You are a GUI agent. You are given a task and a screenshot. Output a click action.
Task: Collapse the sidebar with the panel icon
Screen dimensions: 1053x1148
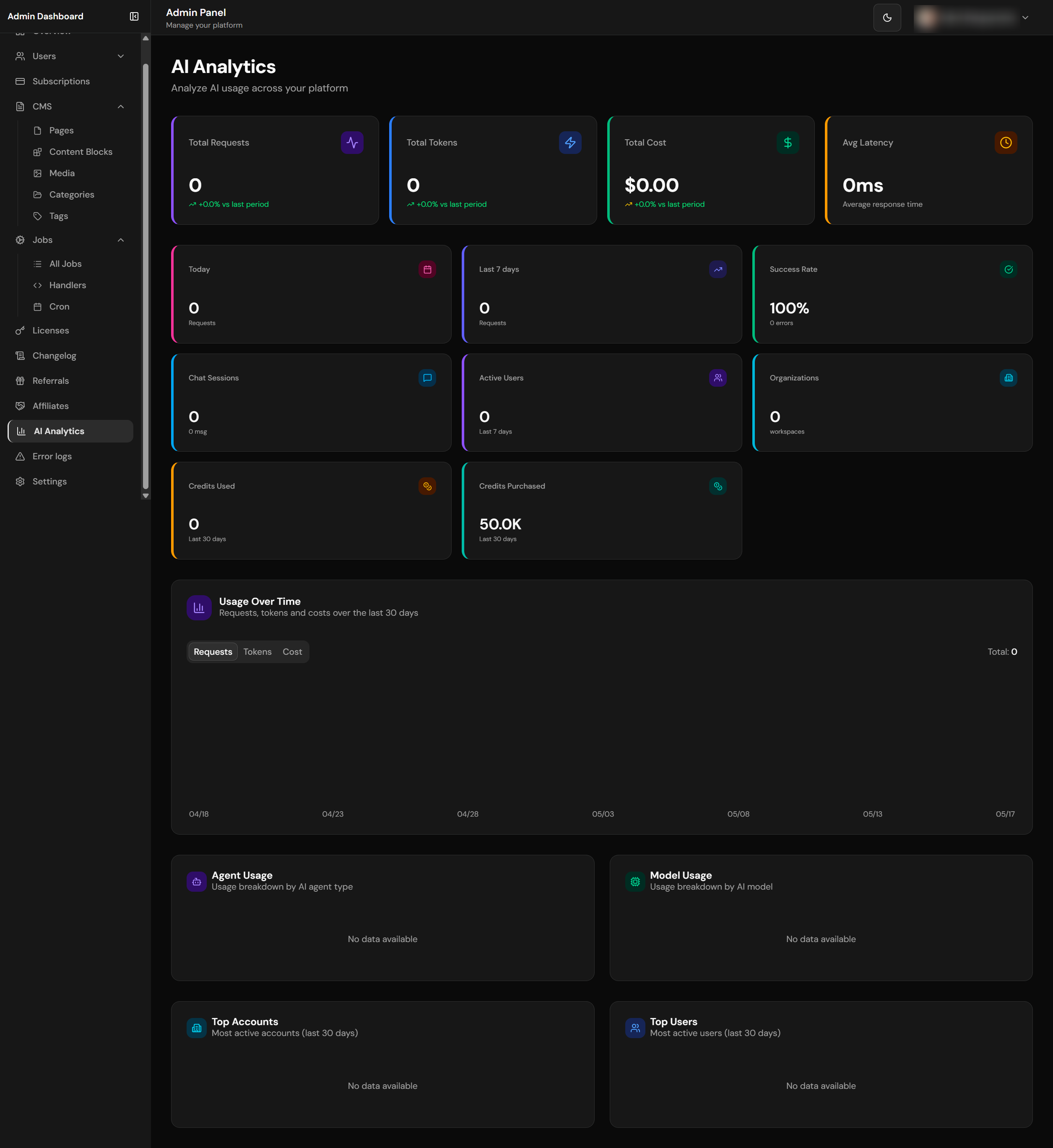pyautogui.click(x=134, y=16)
